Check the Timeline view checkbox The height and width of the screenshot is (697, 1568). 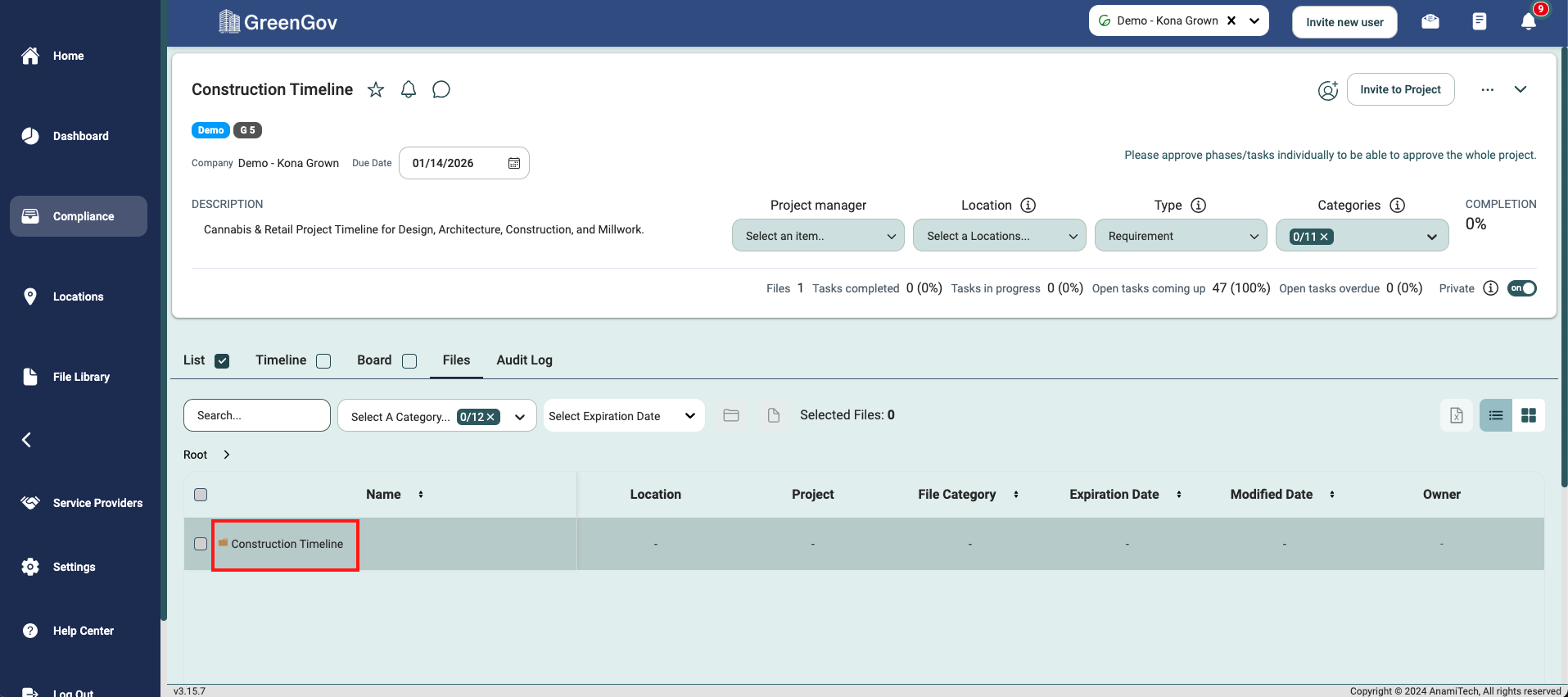click(324, 361)
